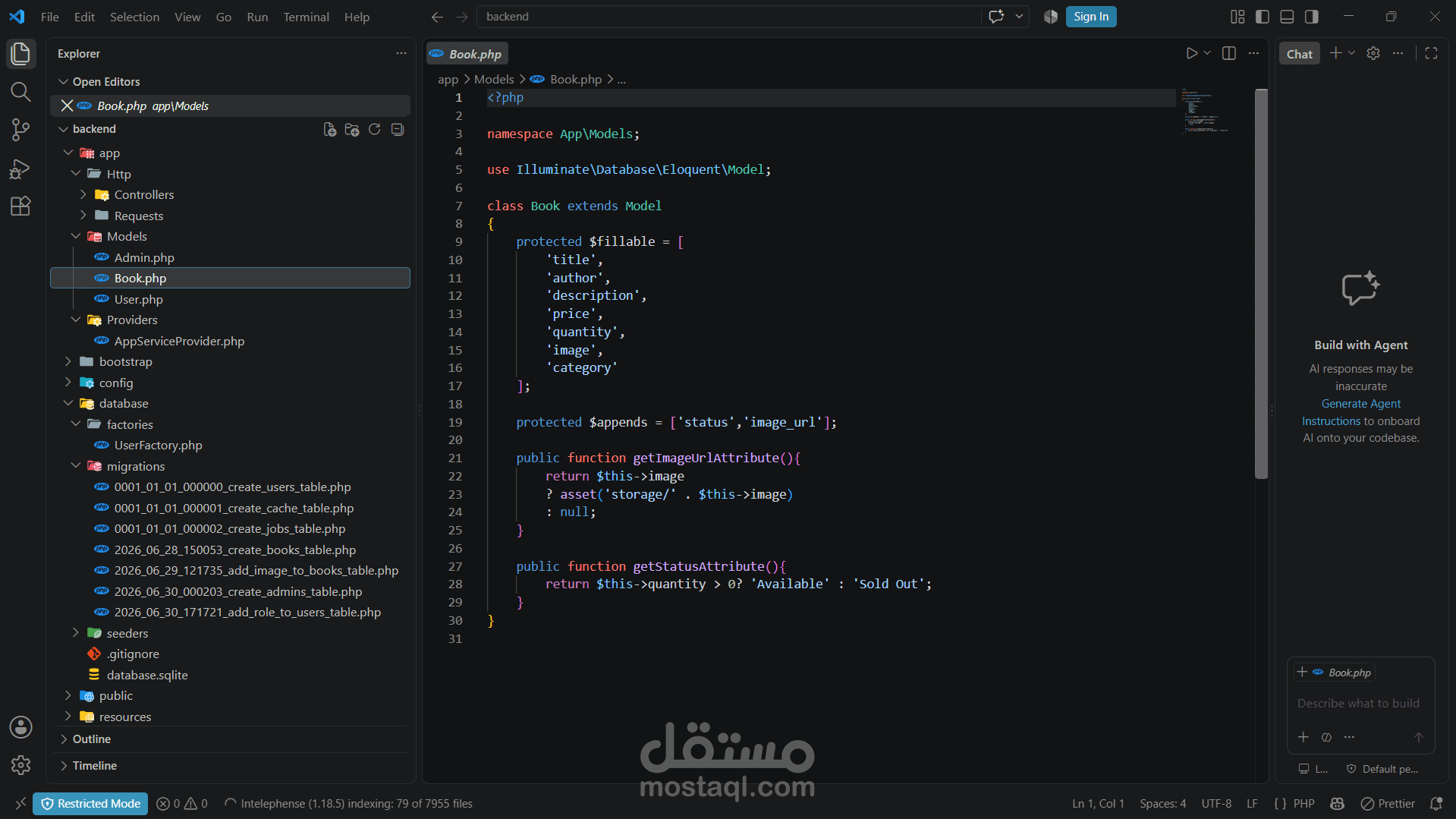Open the File menu
Image resolution: width=1456 pixels, height=819 pixels.
click(x=50, y=17)
